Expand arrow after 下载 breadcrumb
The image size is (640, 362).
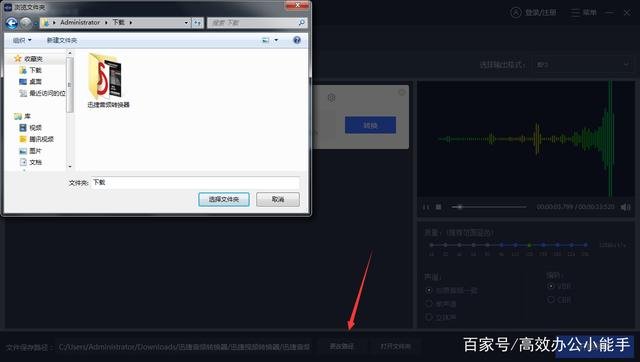tap(131, 23)
